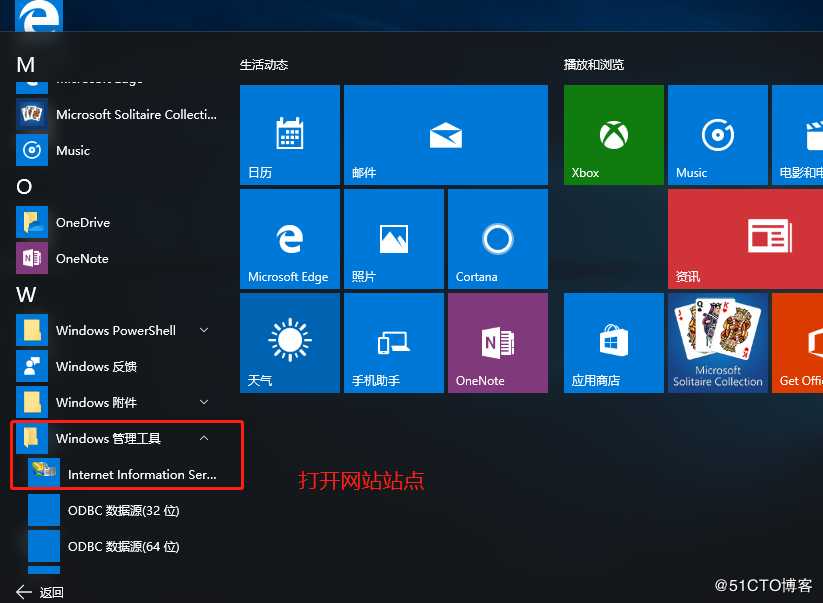Select ODBC 数据源(32 位) text
823x603 pixels.
pyautogui.click(x=124, y=511)
